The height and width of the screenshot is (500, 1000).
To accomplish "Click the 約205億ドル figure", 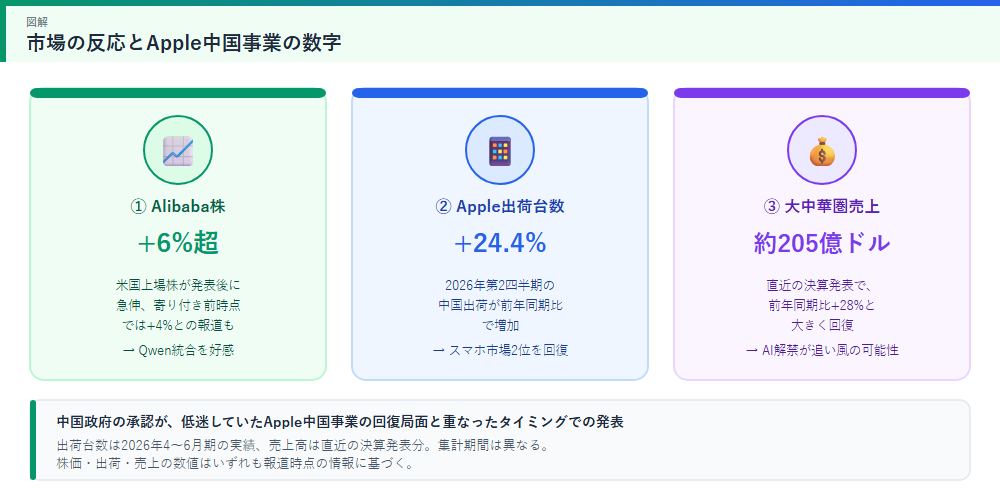I will pyautogui.click(x=821, y=243).
